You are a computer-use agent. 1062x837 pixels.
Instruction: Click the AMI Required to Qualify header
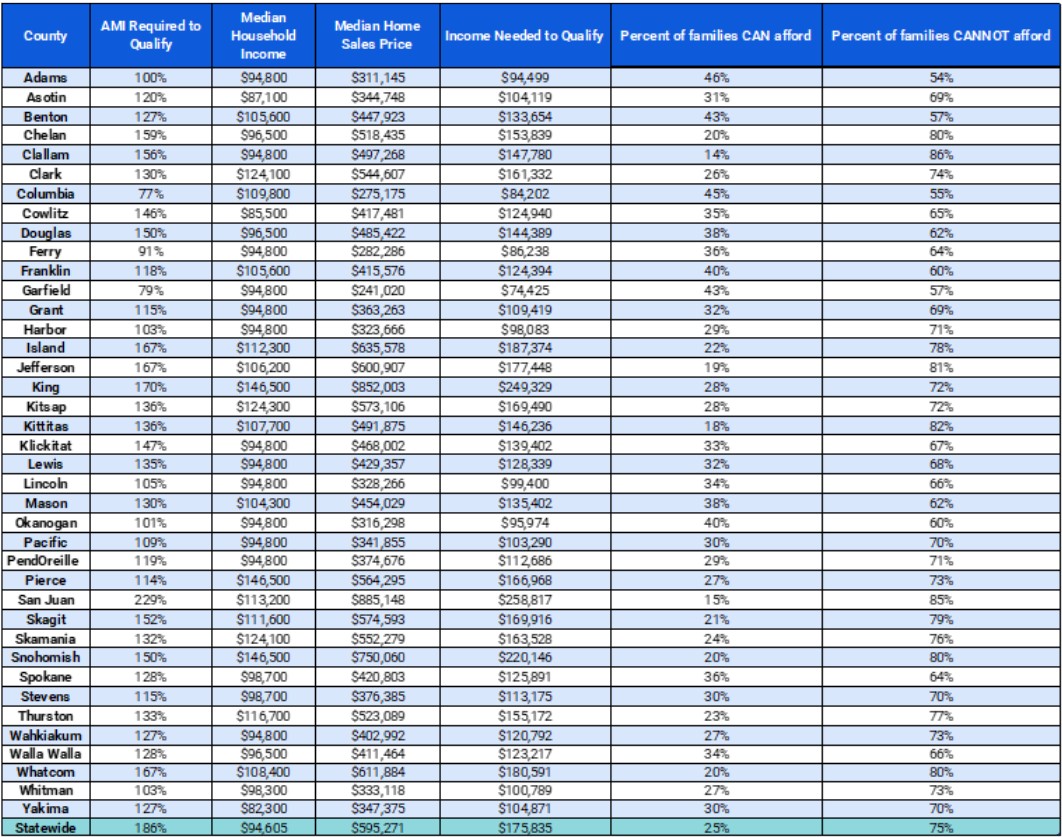coord(150,36)
